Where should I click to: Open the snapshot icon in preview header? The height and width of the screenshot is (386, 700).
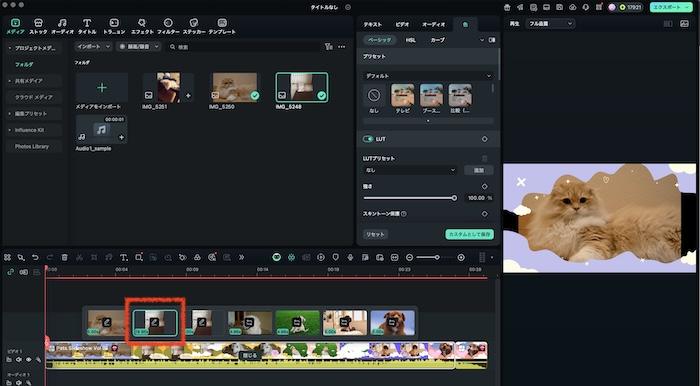coord(684,24)
